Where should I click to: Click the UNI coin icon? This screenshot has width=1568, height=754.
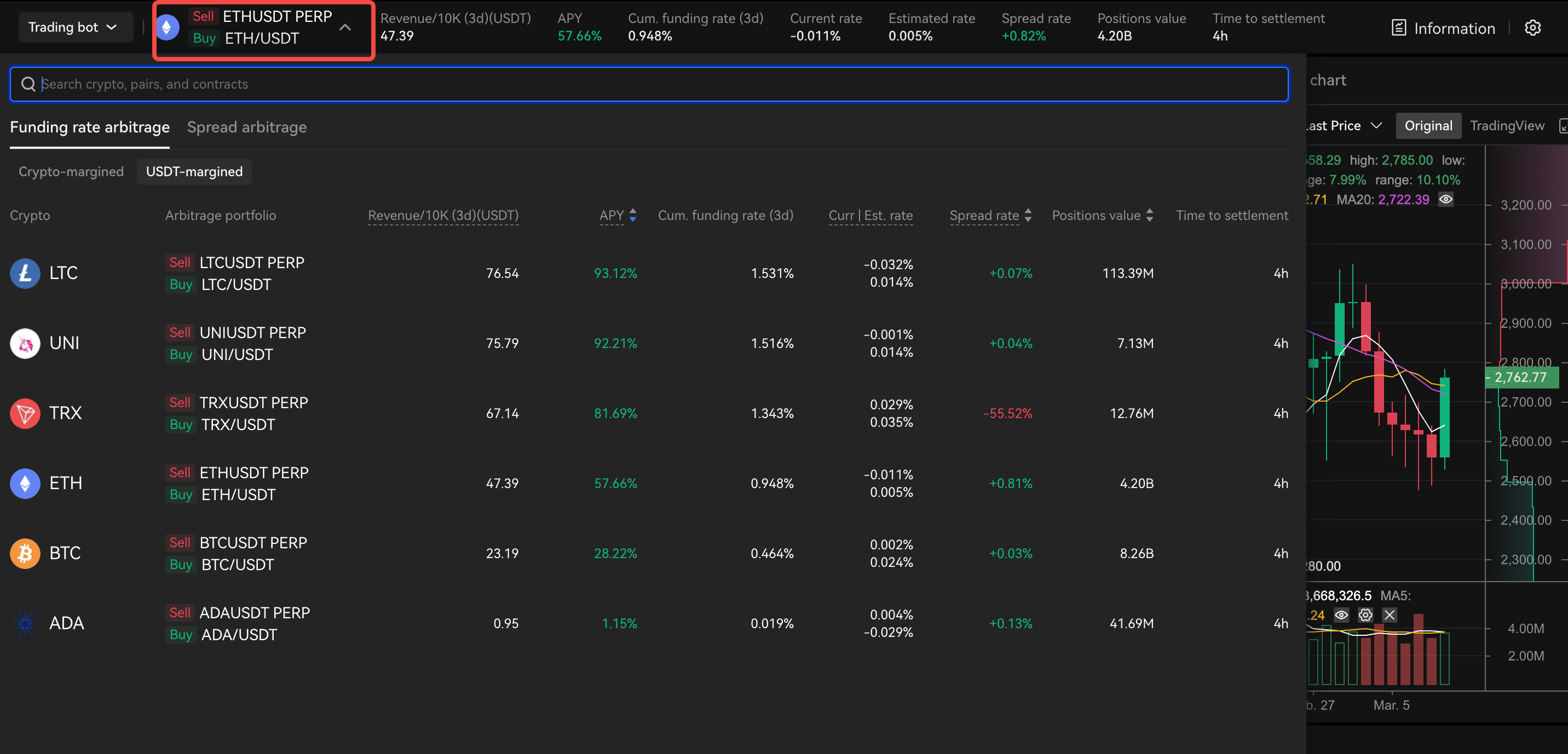coord(25,343)
